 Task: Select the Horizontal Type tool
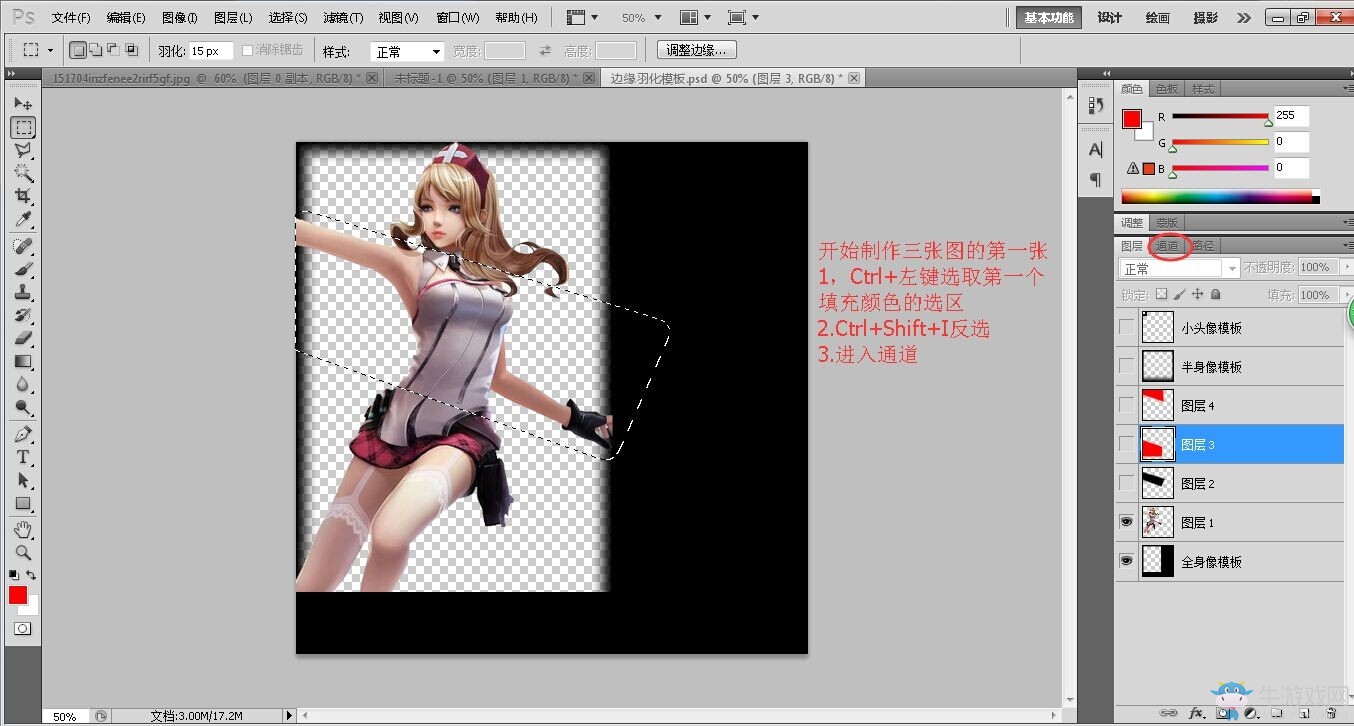pos(23,457)
